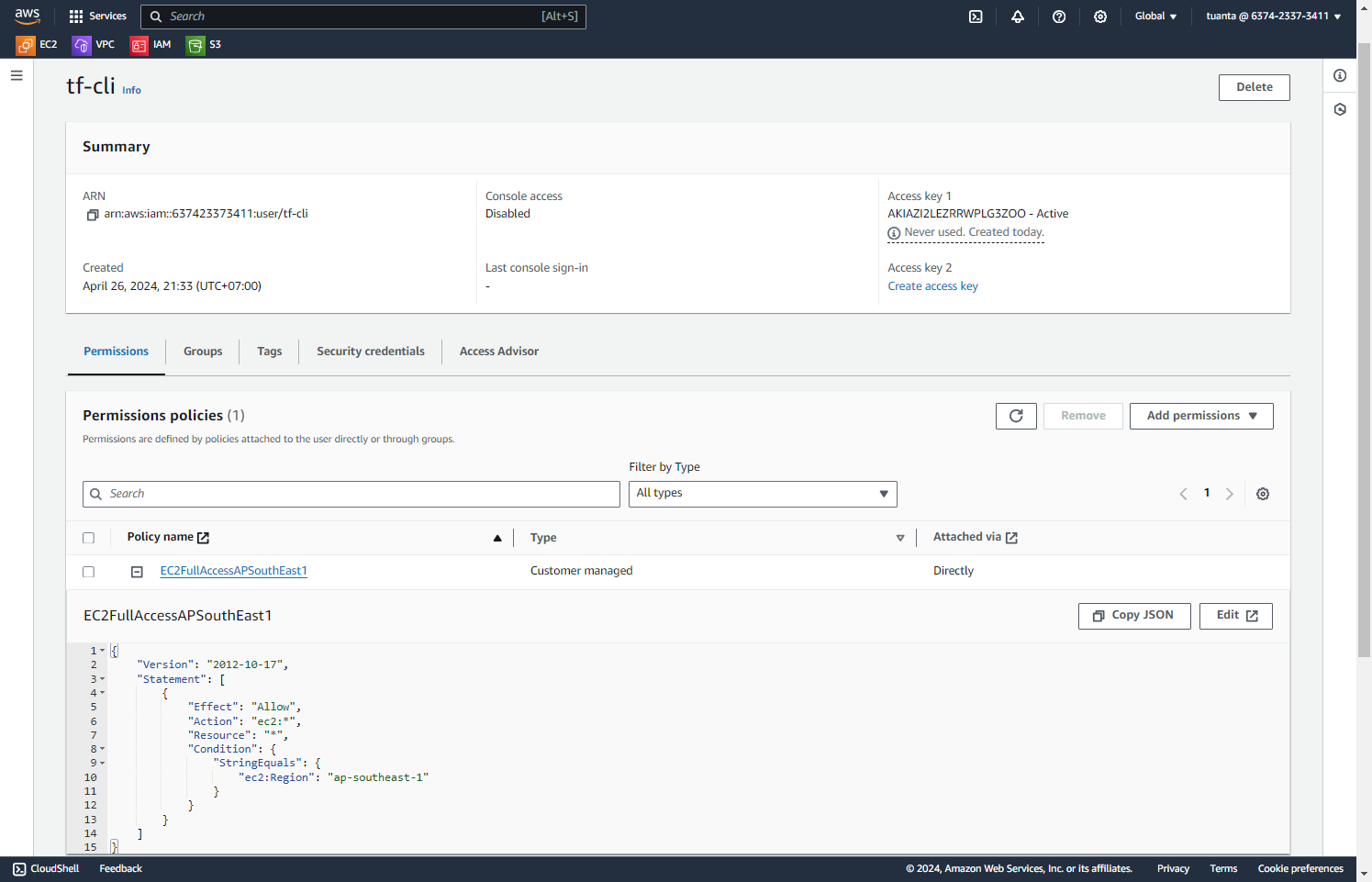
Task: Fold JSON line 8 Condition arrow
Action: pyautogui.click(x=103, y=749)
